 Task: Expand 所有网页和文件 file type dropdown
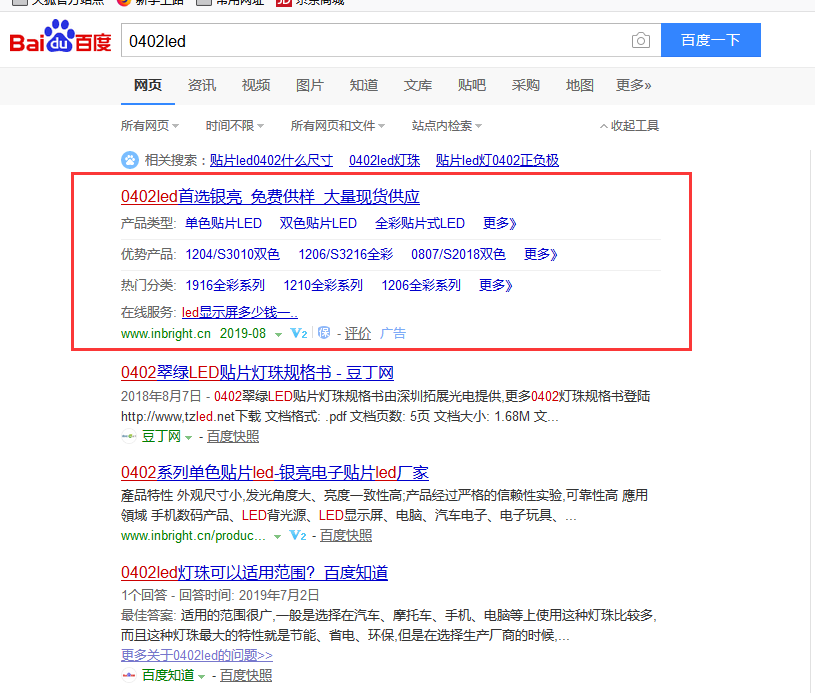pos(337,126)
